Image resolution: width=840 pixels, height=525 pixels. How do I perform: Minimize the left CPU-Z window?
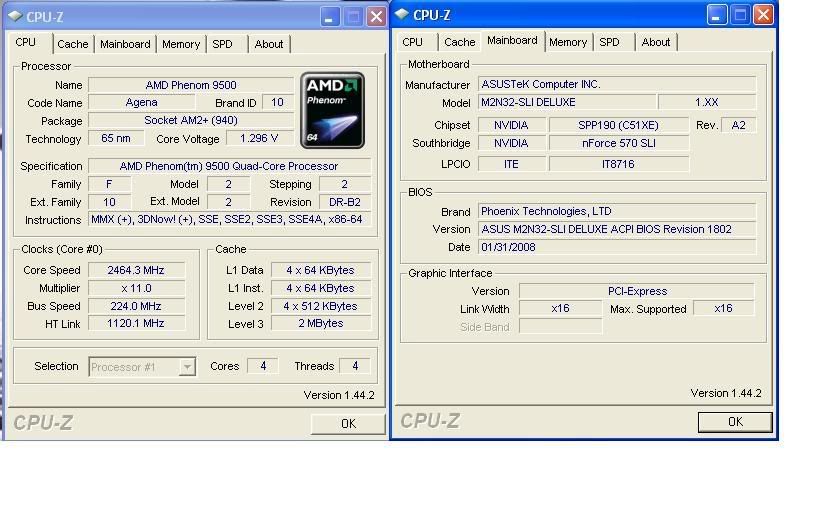coord(331,17)
